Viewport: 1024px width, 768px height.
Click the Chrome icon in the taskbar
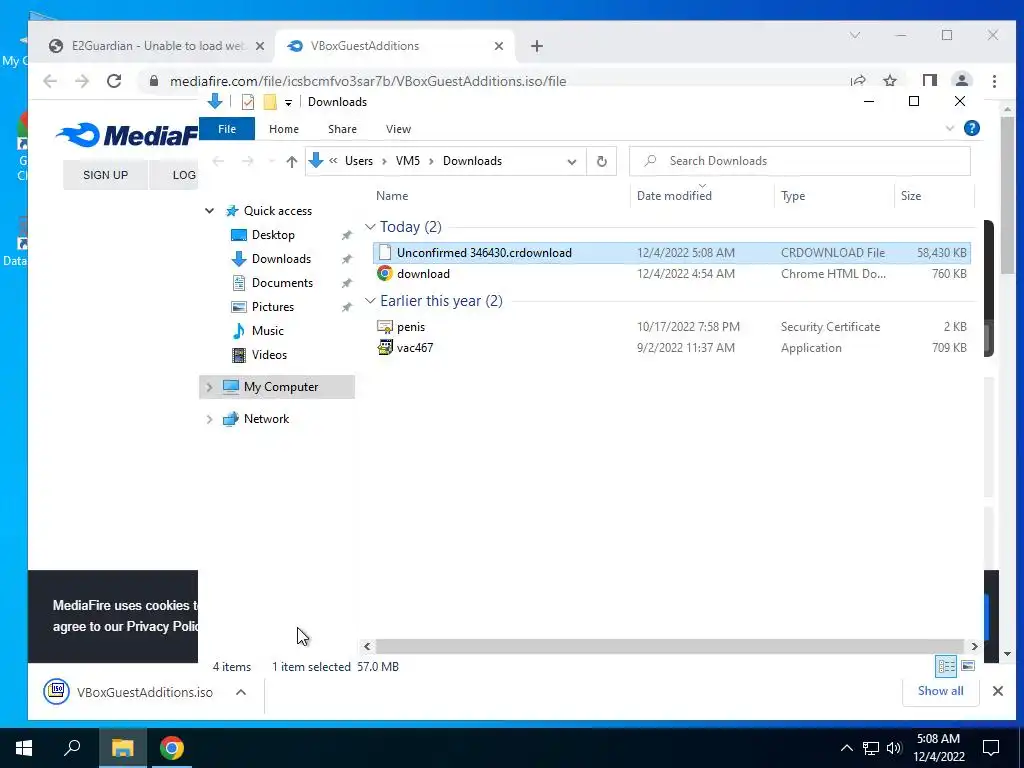coord(172,748)
